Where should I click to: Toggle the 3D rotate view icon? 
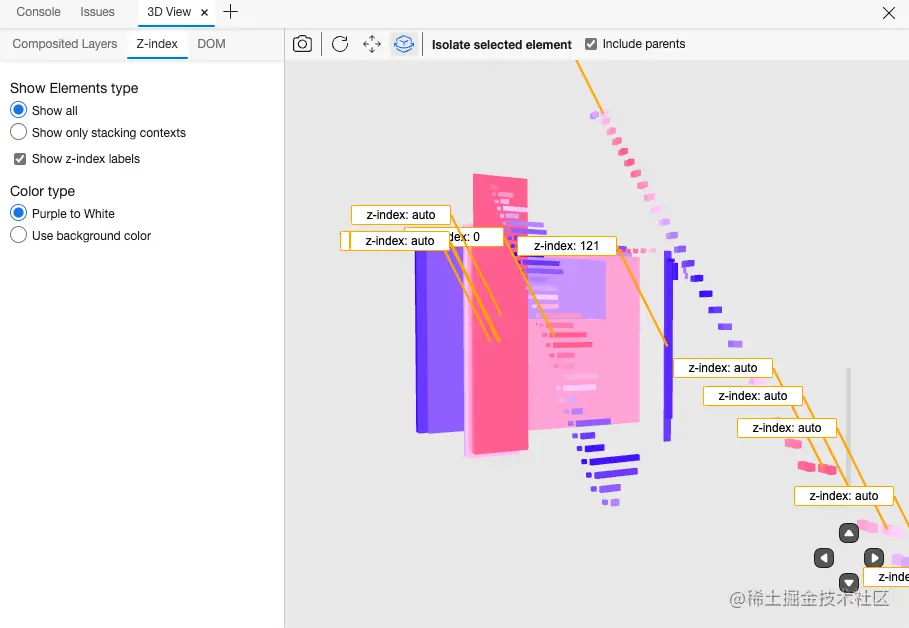403,44
